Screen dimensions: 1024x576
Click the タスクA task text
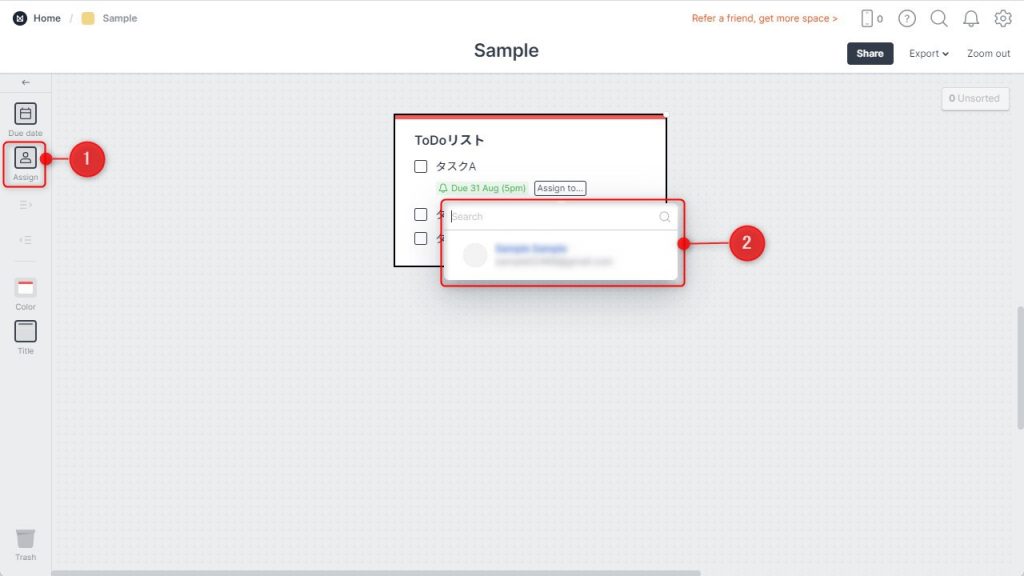click(456, 167)
